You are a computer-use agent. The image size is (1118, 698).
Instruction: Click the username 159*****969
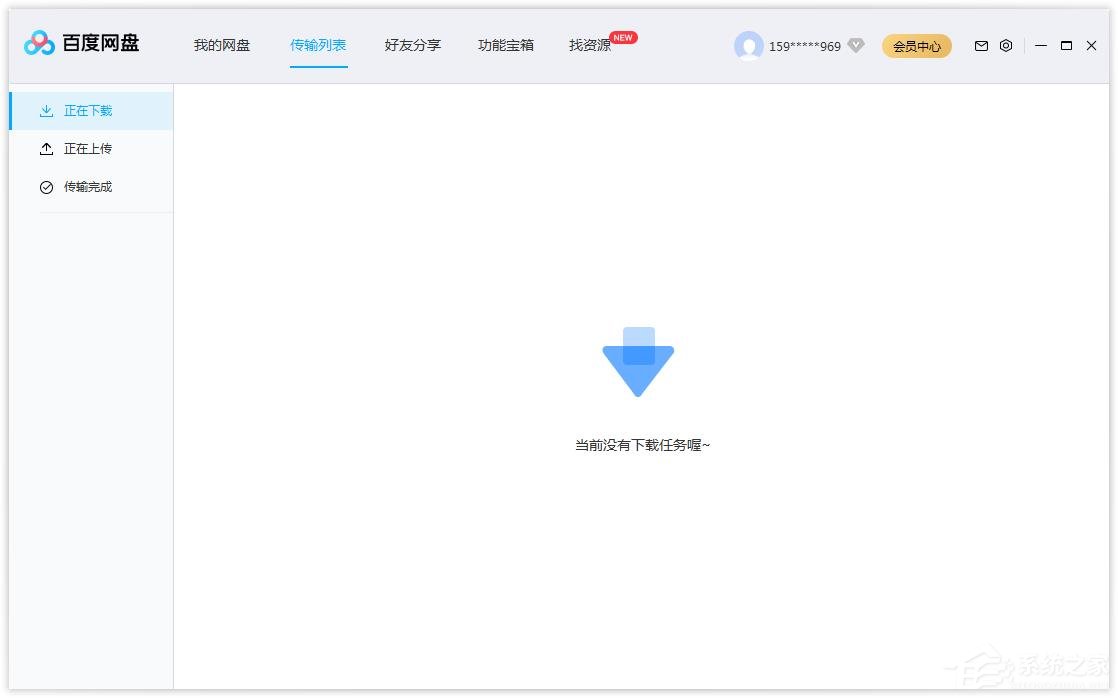point(804,46)
